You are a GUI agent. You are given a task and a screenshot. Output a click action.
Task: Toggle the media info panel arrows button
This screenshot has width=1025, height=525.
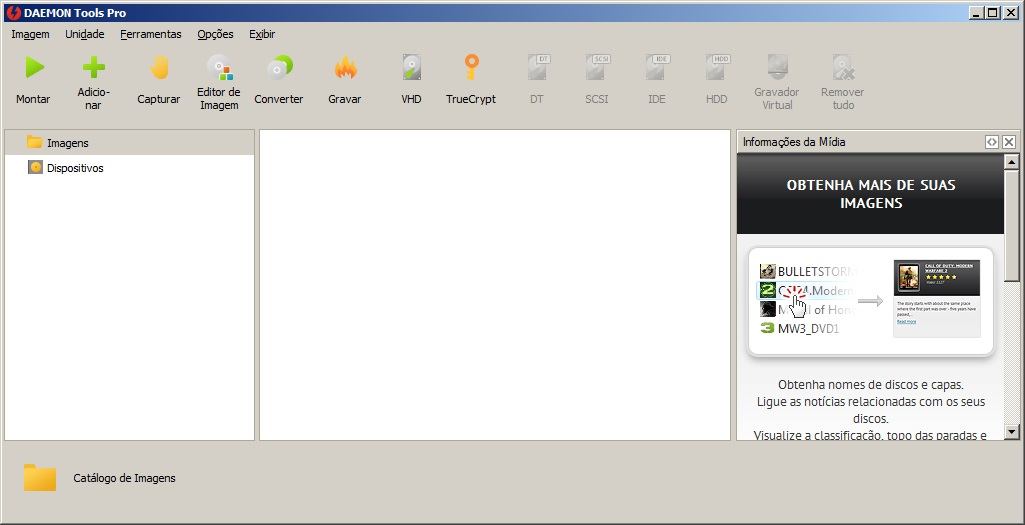tap(992, 142)
